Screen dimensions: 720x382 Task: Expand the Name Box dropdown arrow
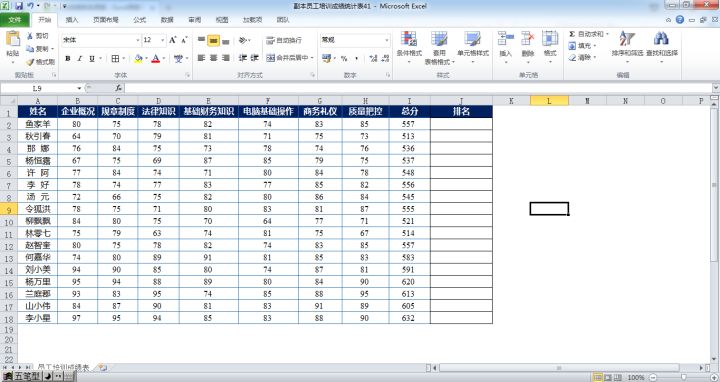point(79,88)
